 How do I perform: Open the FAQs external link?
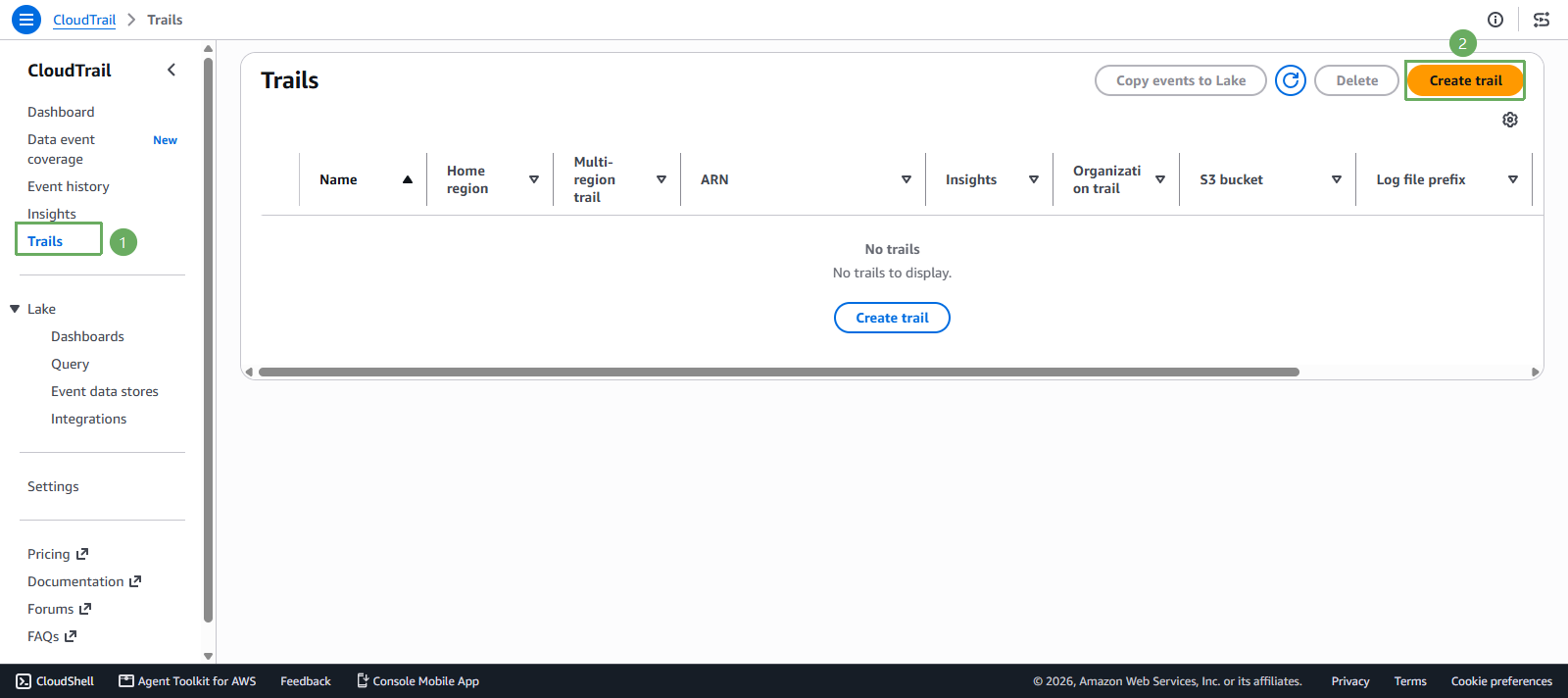pyautogui.click(x=52, y=636)
